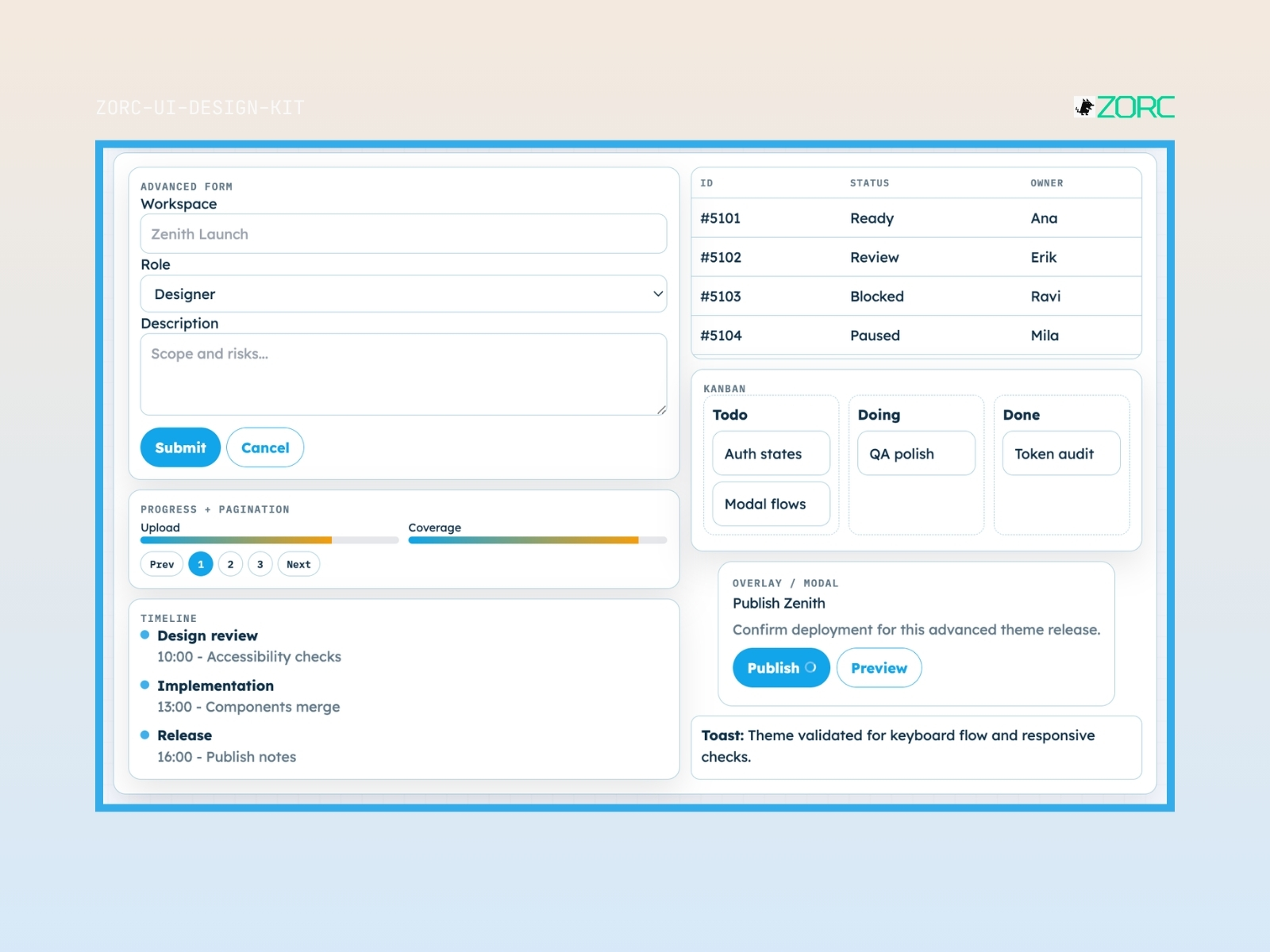Open the Role dropdown showing Designer
This screenshot has width=1270, height=952.
pos(403,294)
